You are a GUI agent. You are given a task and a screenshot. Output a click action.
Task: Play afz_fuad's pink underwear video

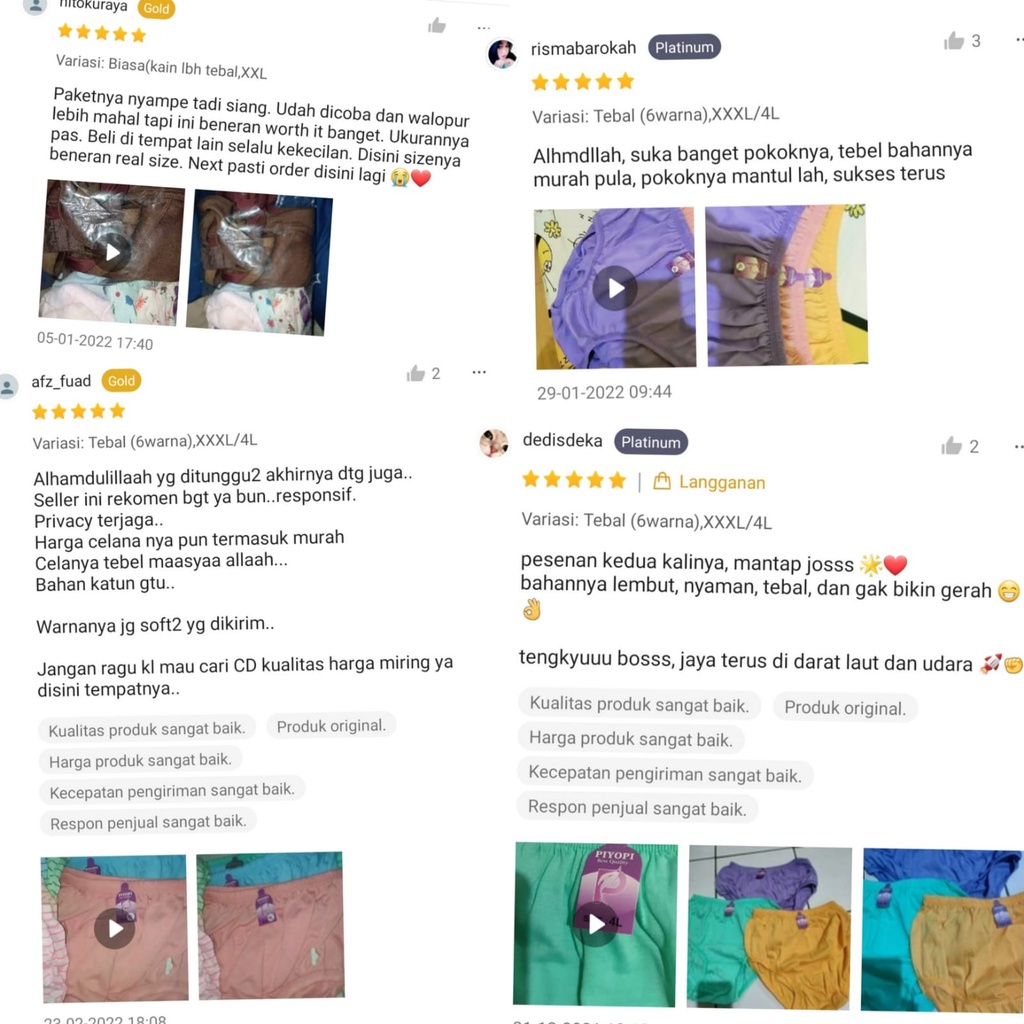pyautogui.click(x=115, y=928)
